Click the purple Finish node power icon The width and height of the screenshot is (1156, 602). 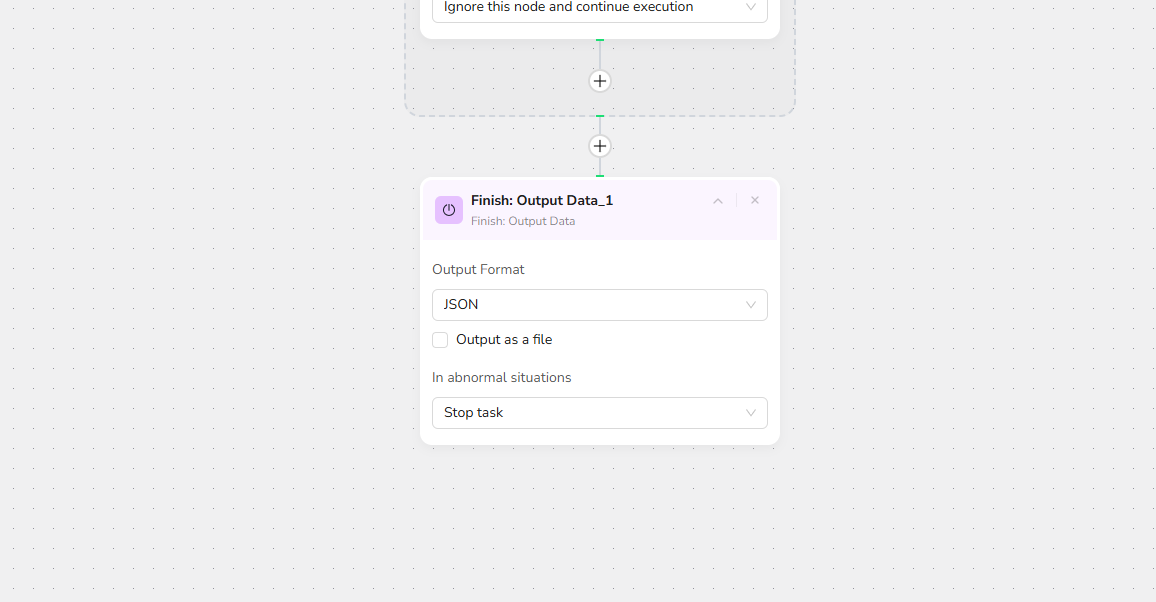coord(449,210)
